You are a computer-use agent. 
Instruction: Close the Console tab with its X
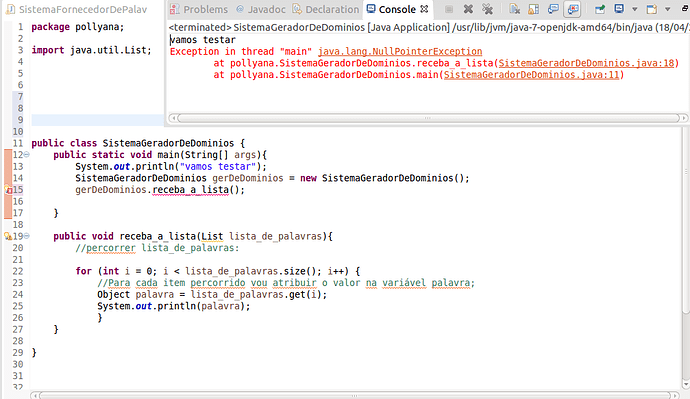point(424,9)
